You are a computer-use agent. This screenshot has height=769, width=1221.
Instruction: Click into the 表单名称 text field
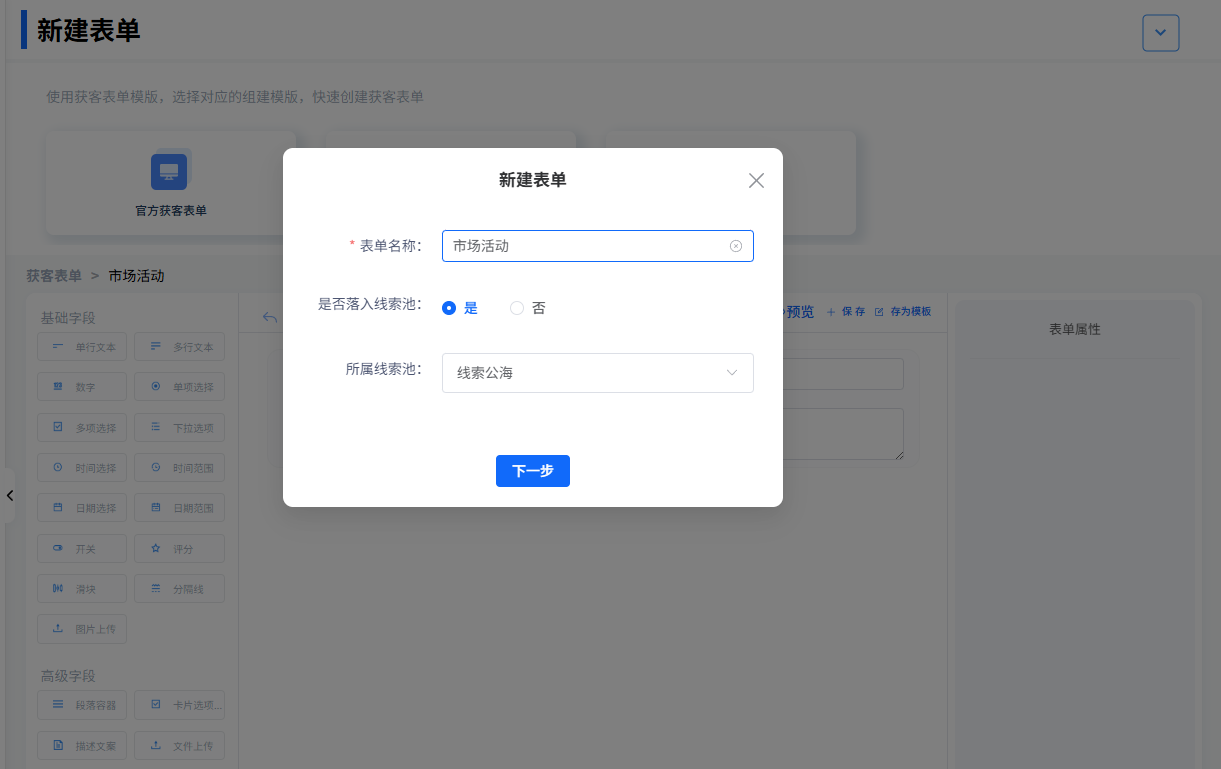(x=585, y=246)
